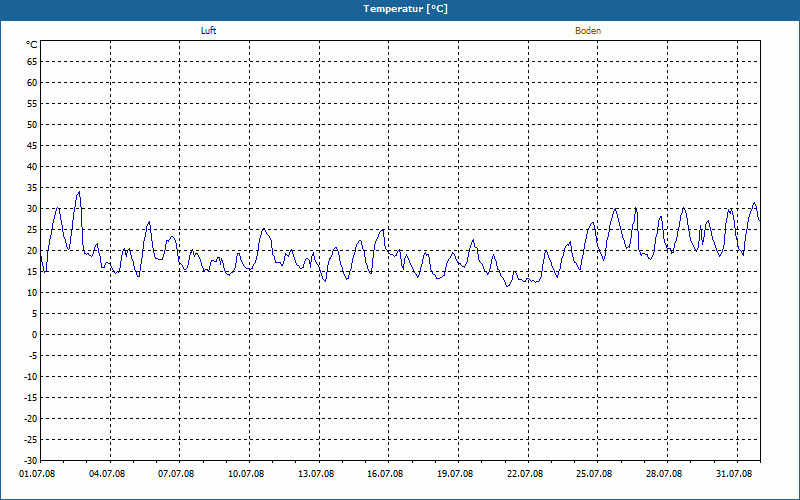Click the 22.07.08 date label
This screenshot has width=800, height=500.
(525, 473)
